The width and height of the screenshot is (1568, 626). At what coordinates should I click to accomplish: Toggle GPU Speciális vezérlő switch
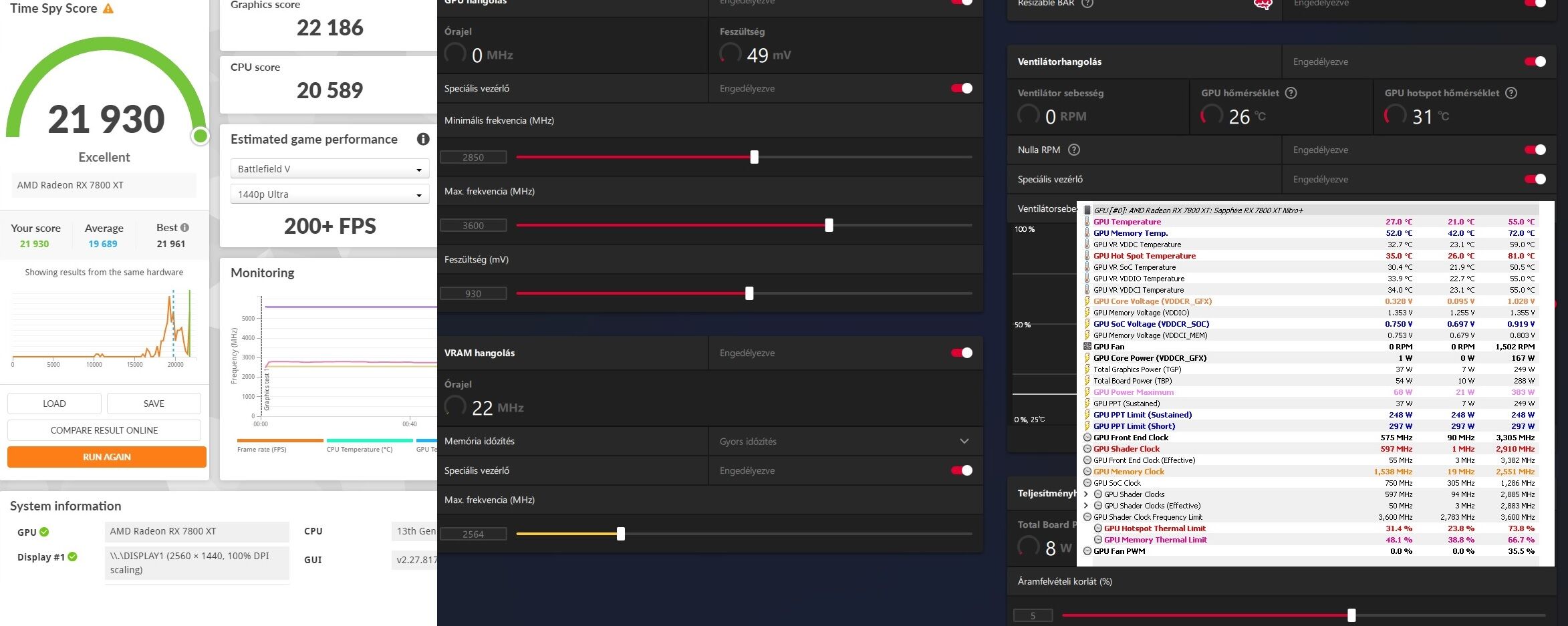tap(962, 88)
